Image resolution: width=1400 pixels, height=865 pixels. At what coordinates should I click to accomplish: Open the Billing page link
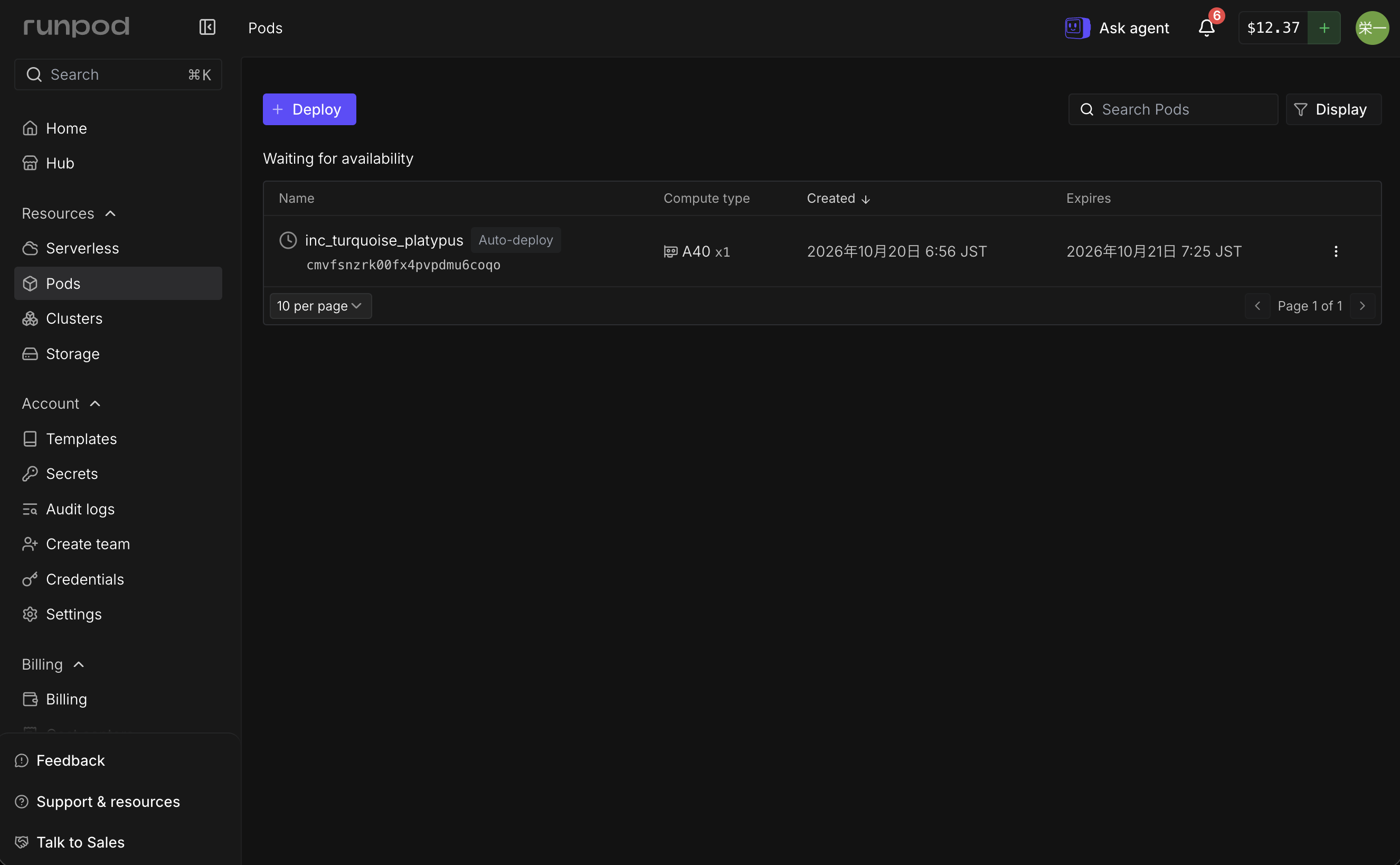[118, 699]
